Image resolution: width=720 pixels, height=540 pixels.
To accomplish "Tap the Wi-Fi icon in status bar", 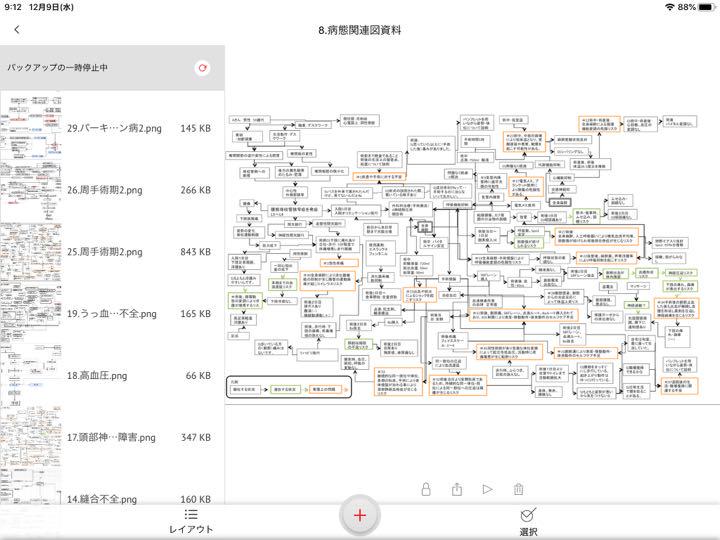I will point(669,7).
